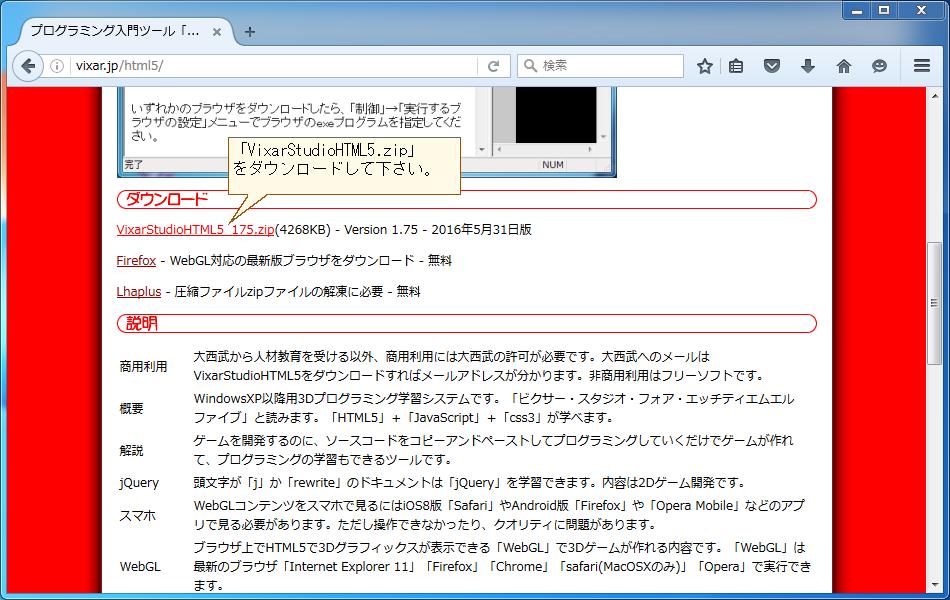Toggle the bookmark star for this page
Image resolution: width=950 pixels, height=600 pixels.
tap(704, 66)
